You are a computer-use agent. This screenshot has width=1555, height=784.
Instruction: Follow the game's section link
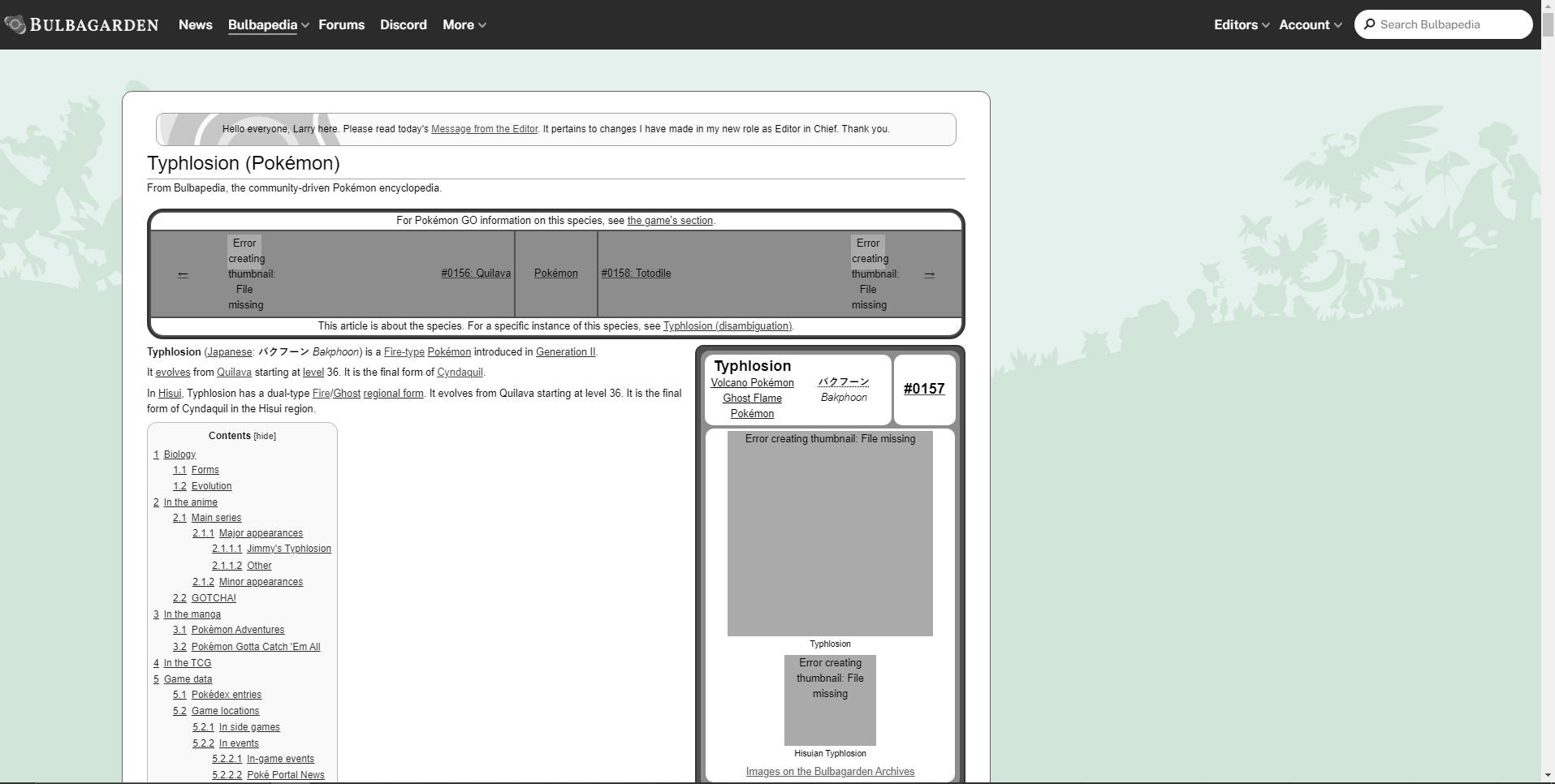[670, 221]
